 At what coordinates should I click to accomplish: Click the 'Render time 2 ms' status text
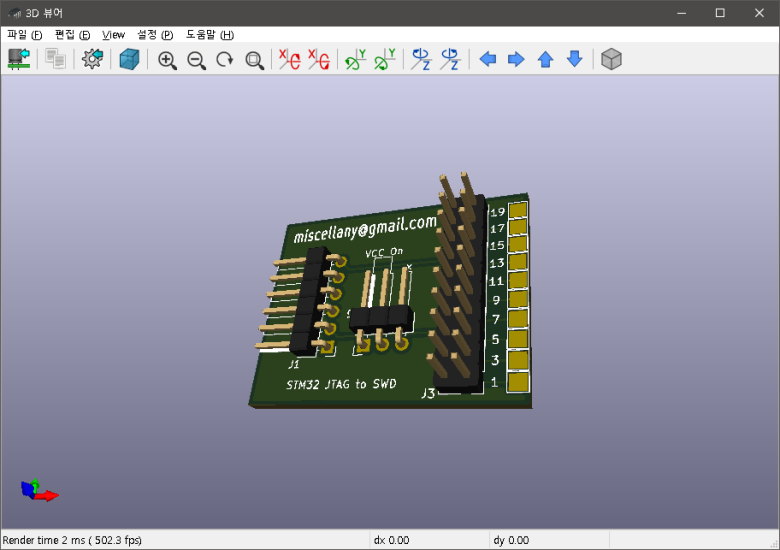point(72,540)
